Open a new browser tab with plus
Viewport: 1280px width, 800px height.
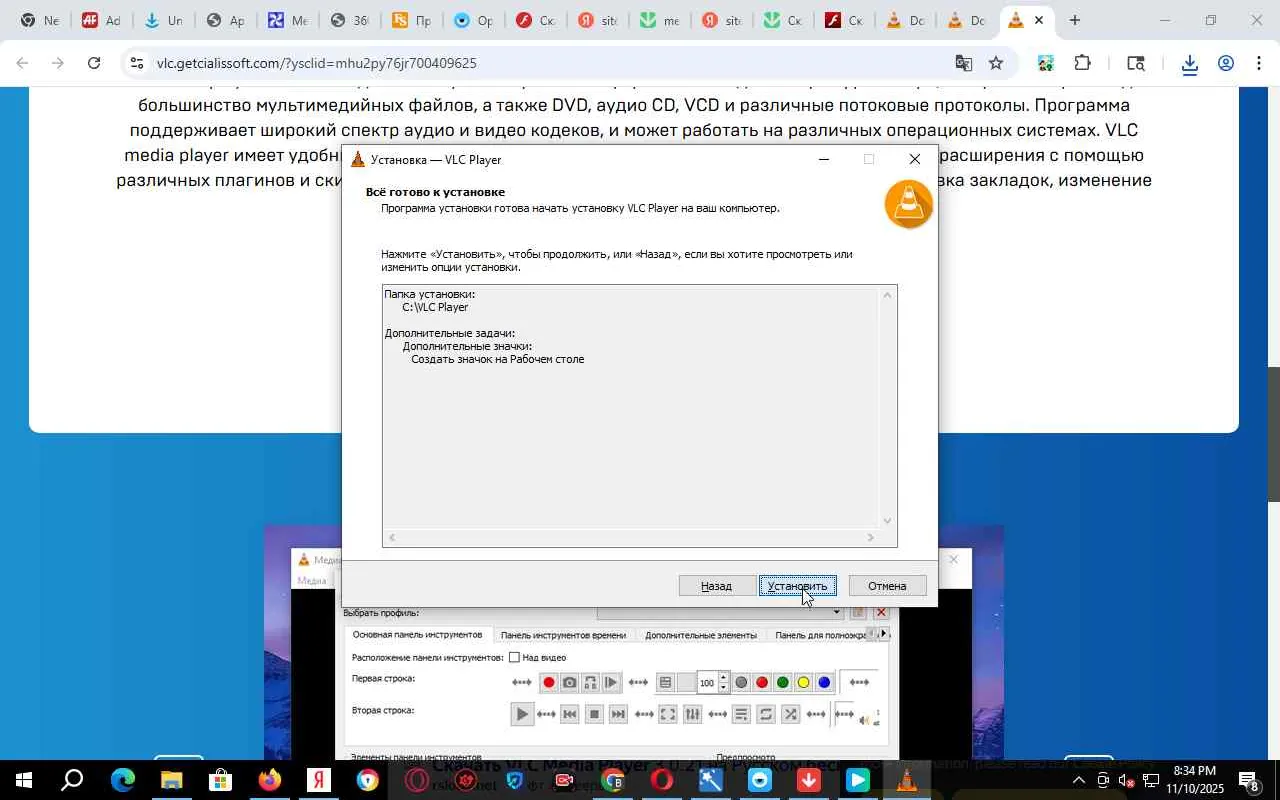coord(1074,20)
